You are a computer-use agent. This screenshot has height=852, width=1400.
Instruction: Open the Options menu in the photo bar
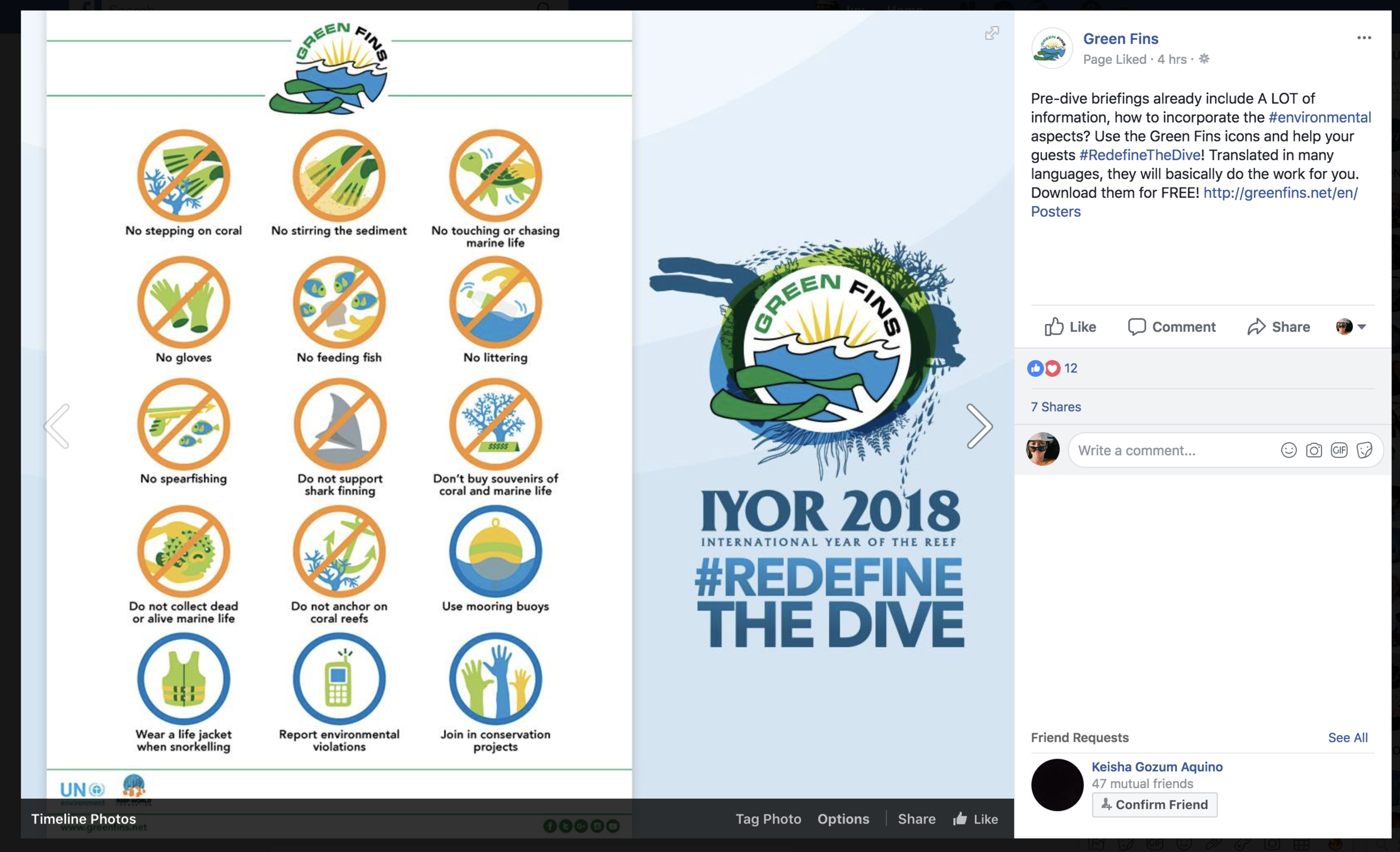pos(843,818)
